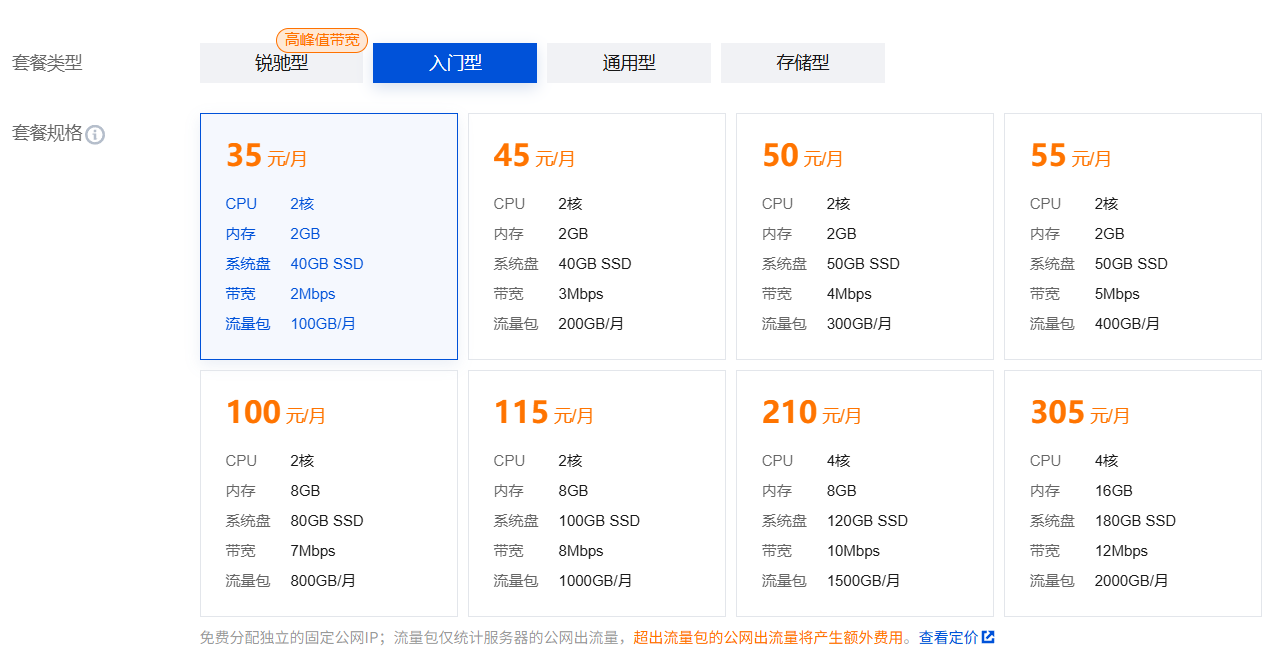
Task: Select the 入门型 package type tab
Action: coord(455,63)
